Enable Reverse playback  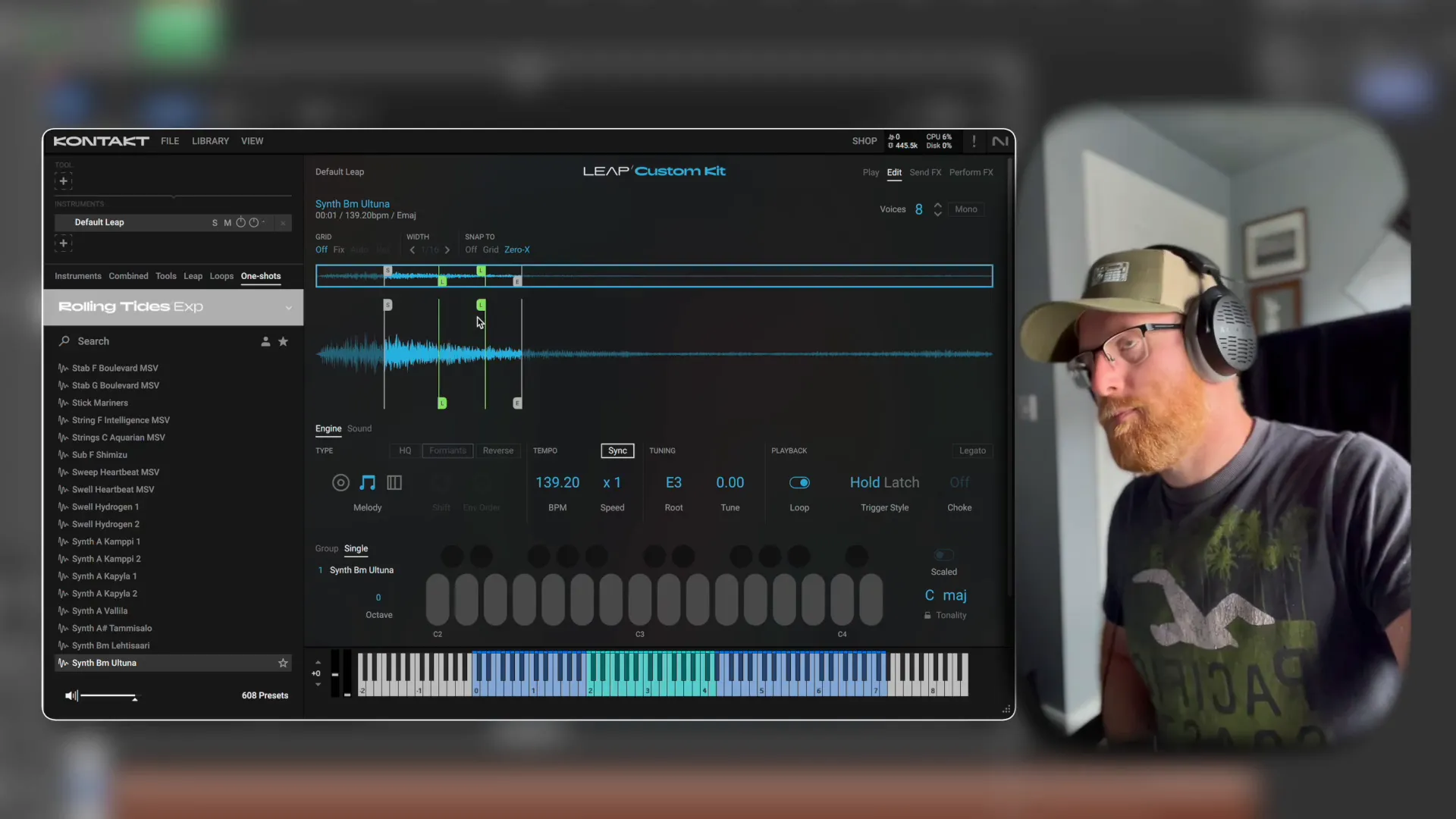point(498,450)
